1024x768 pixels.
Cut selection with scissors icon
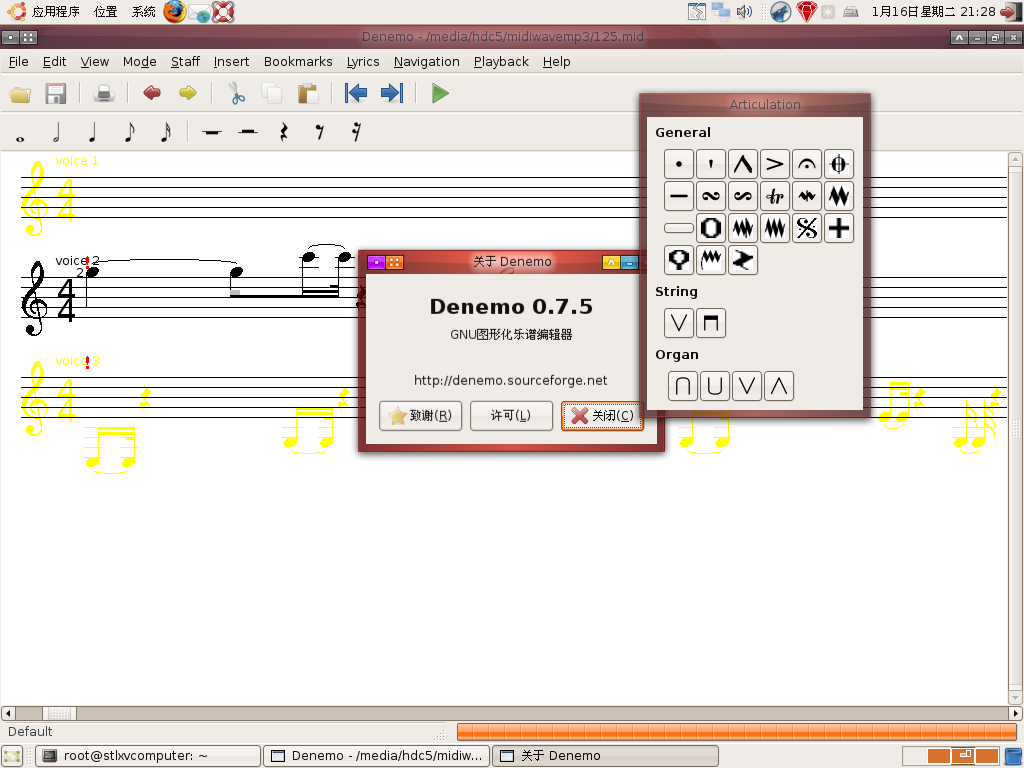(236, 94)
